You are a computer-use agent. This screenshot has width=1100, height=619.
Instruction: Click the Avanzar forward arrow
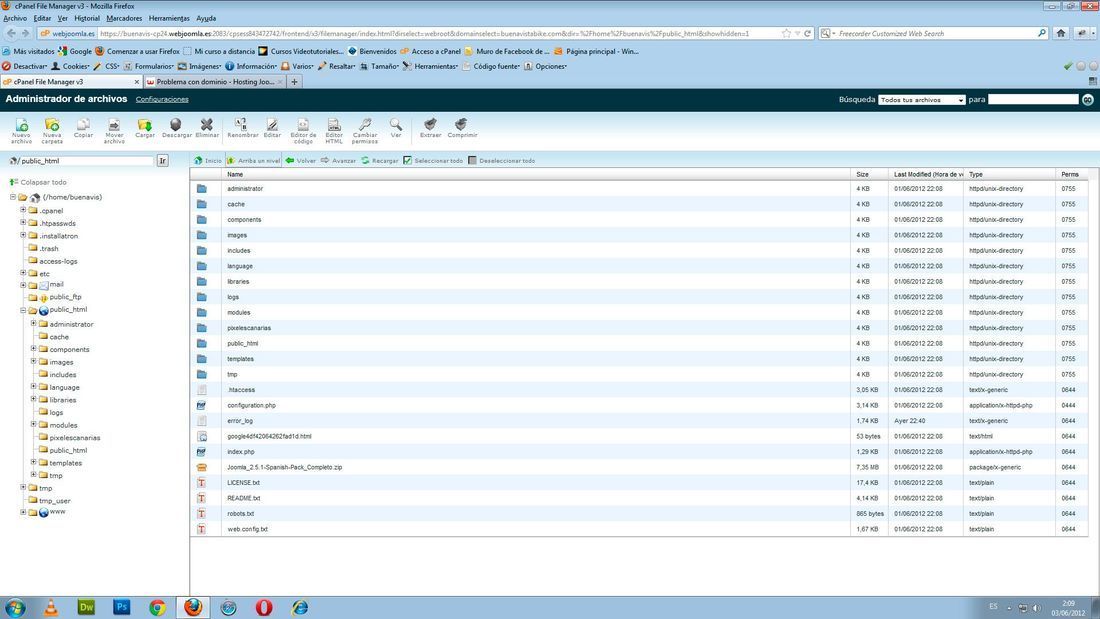pyautogui.click(x=339, y=161)
